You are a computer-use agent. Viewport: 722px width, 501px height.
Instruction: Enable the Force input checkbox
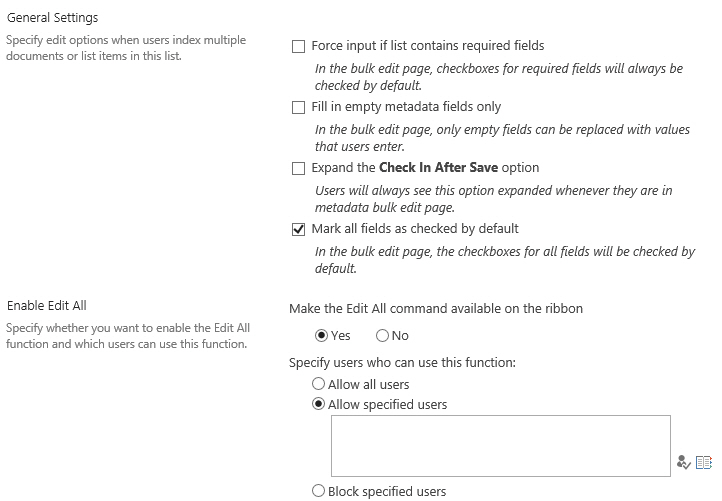298,47
